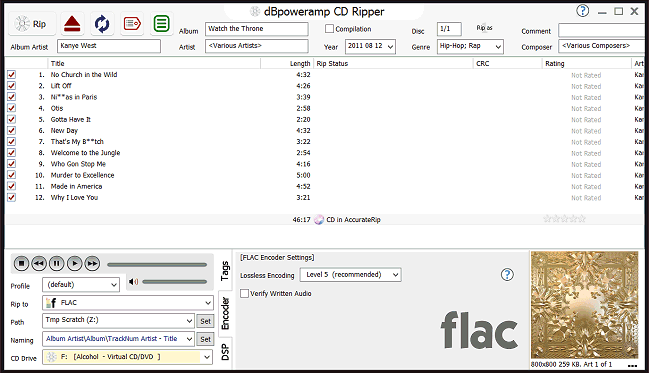This screenshot has width=649, height=373.
Task: Open FLAC encoder help icon
Action: (x=507, y=274)
